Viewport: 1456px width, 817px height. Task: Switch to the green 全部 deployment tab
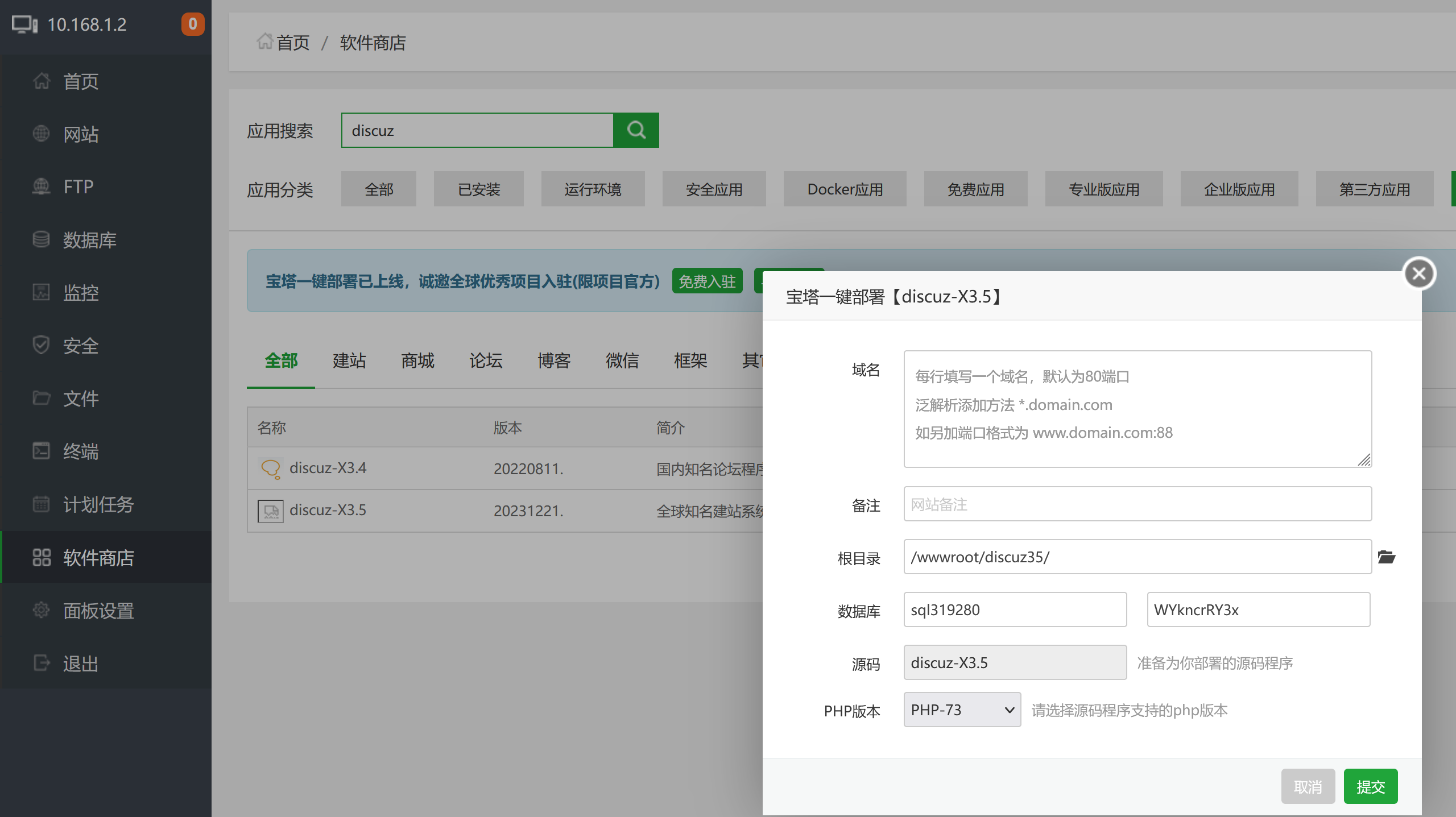(281, 360)
